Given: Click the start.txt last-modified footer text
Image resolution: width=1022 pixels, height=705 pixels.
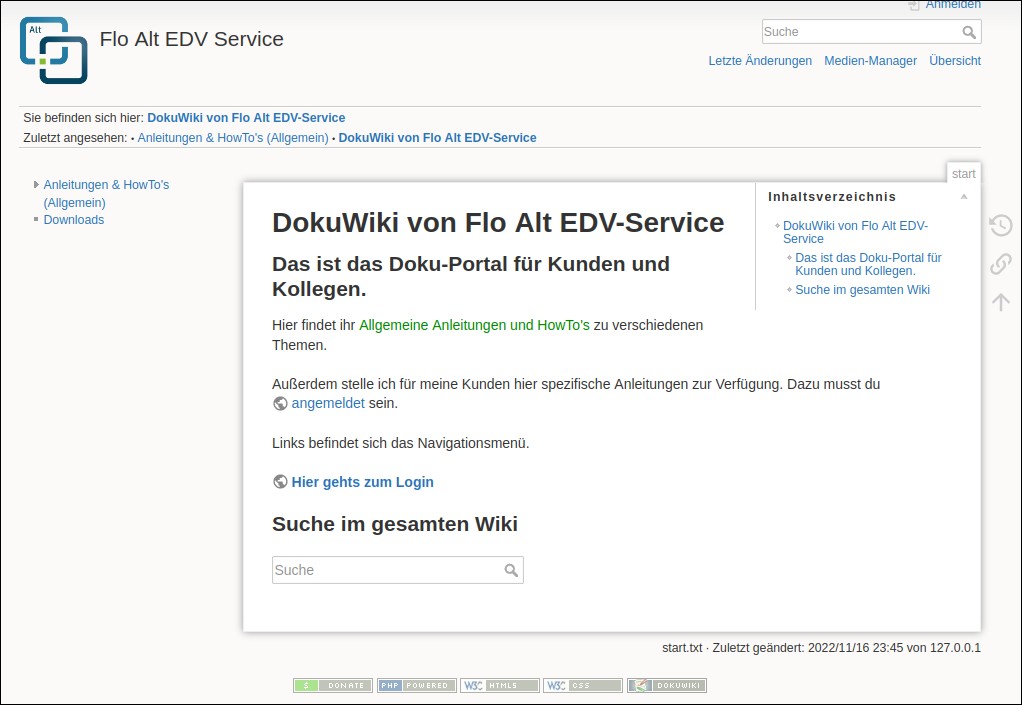Looking at the screenshot, I should click(x=821, y=648).
